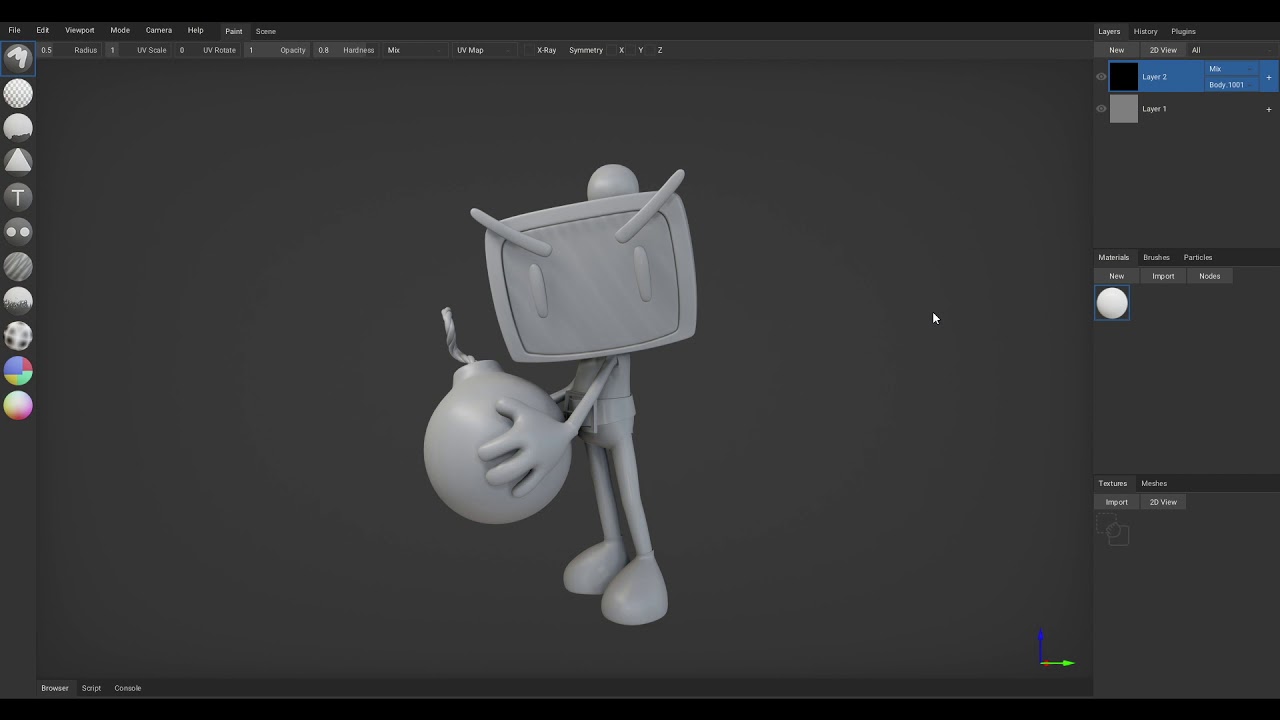Viewport: 1280px width, 720px height.
Task: Select the Brush tool
Action: click(x=18, y=58)
